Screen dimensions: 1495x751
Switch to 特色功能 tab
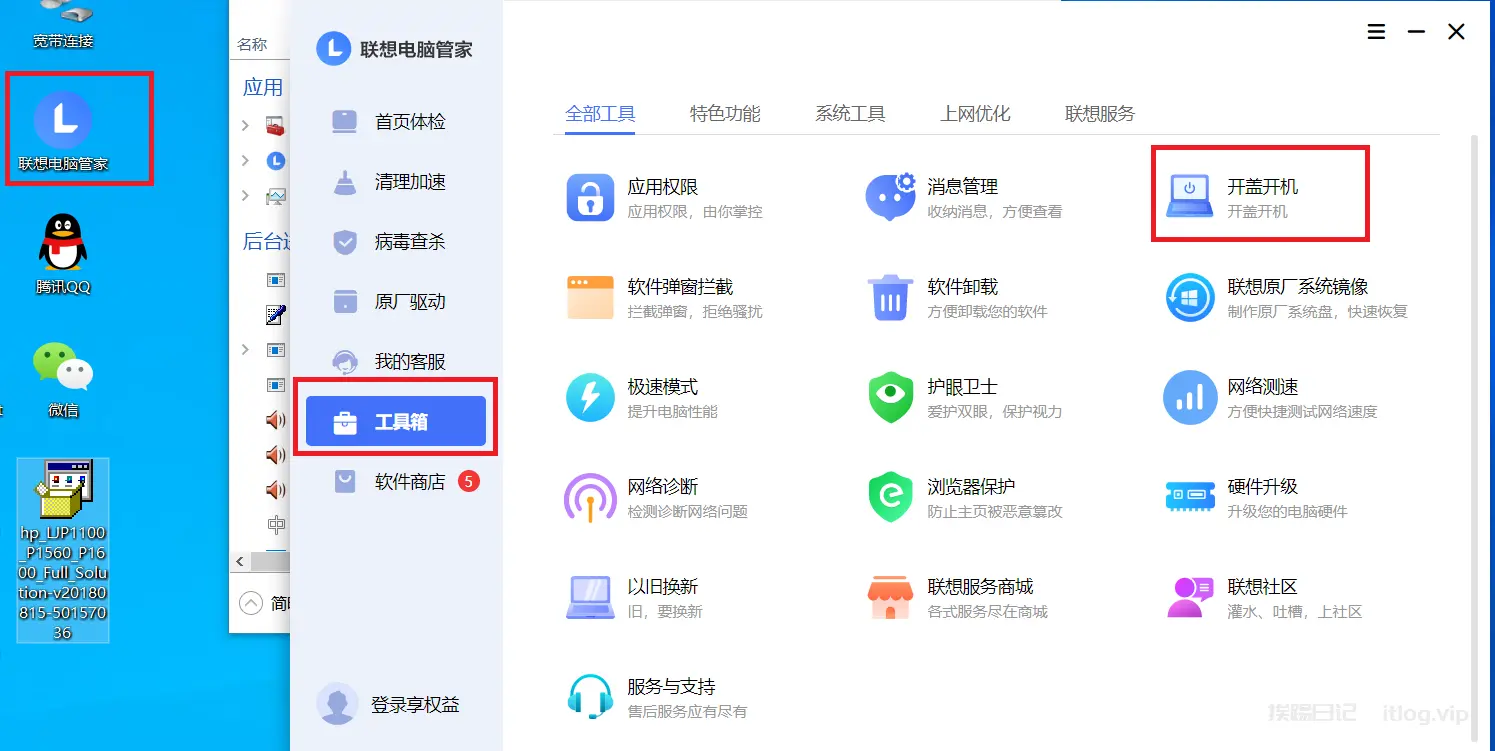click(725, 114)
